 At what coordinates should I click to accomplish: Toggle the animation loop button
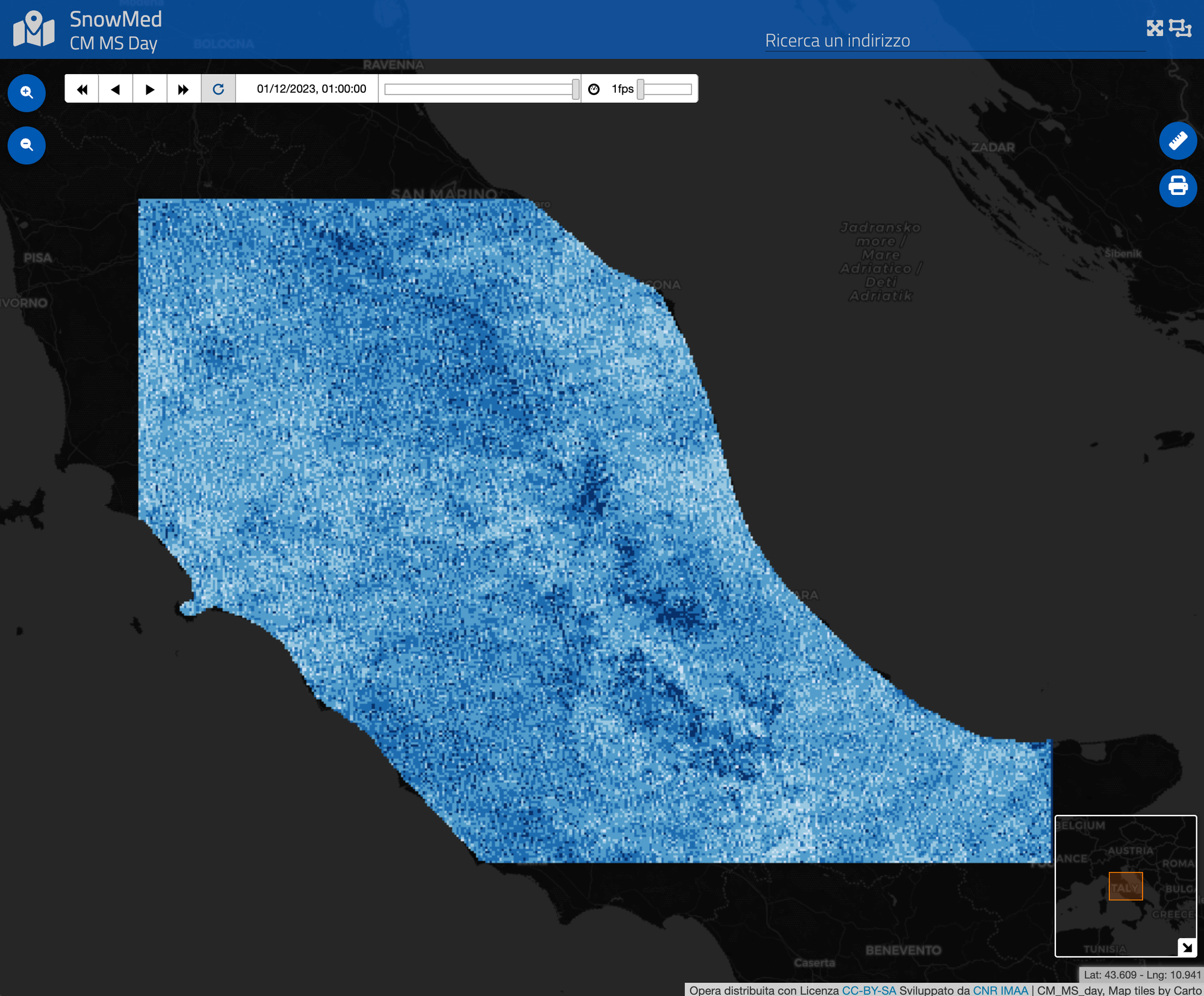click(x=218, y=89)
